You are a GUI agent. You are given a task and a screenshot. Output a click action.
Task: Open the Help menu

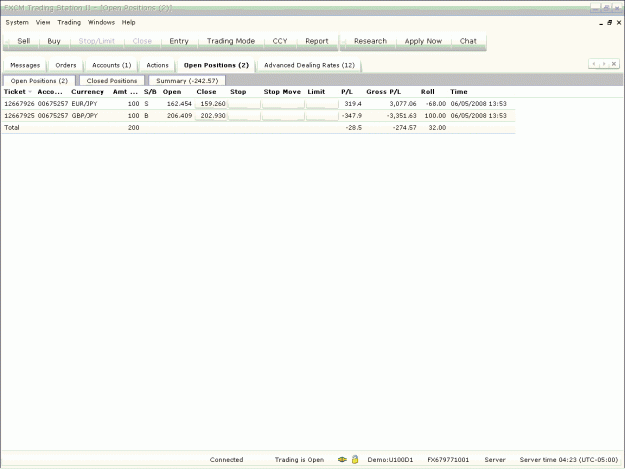128,22
